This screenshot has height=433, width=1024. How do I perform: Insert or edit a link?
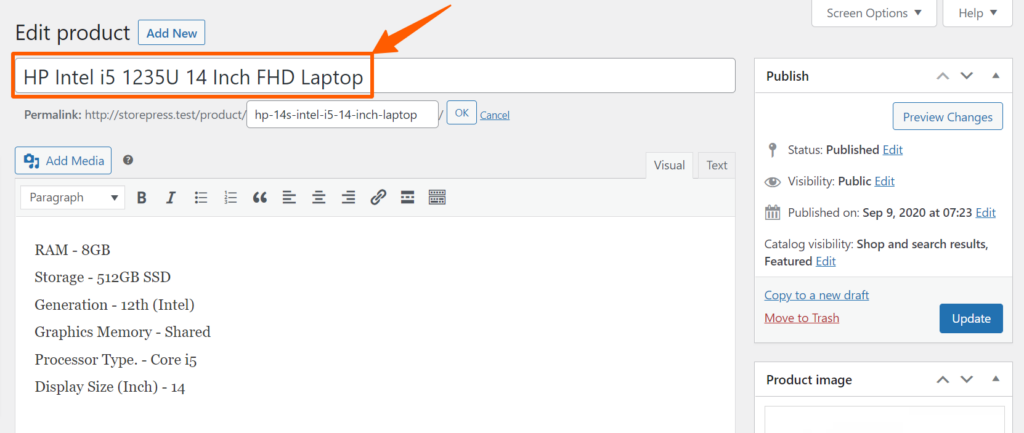pyautogui.click(x=378, y=198)
